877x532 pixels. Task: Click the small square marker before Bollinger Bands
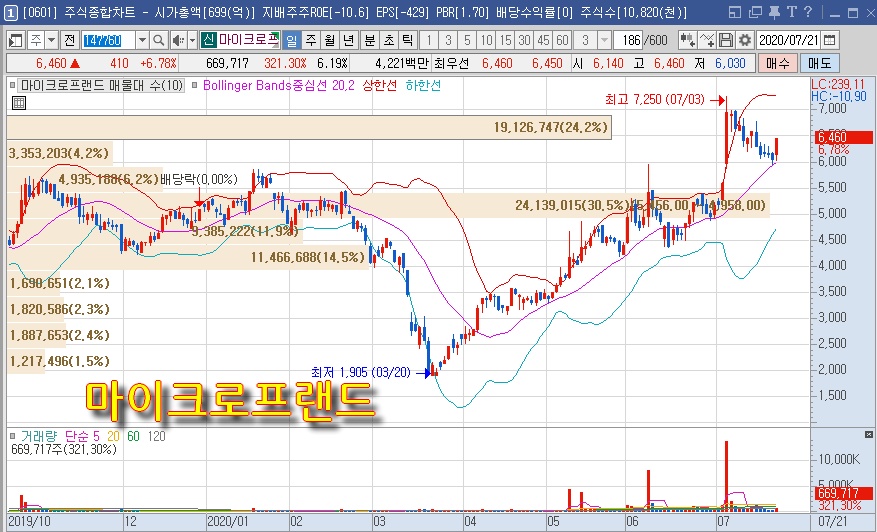click(x=195, y=86)
